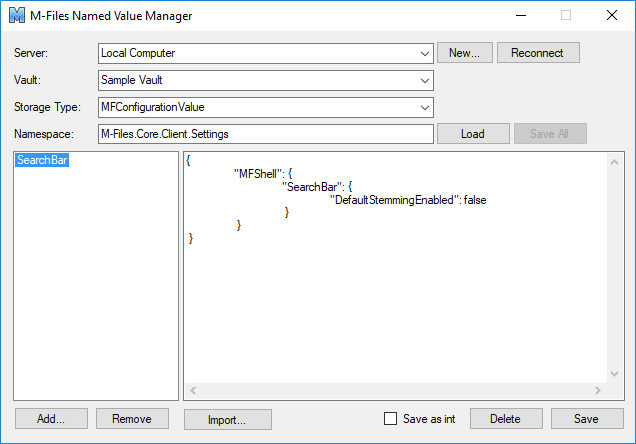Open the Import... dialog
Screen dimensions: 636x444
[226, 419]
